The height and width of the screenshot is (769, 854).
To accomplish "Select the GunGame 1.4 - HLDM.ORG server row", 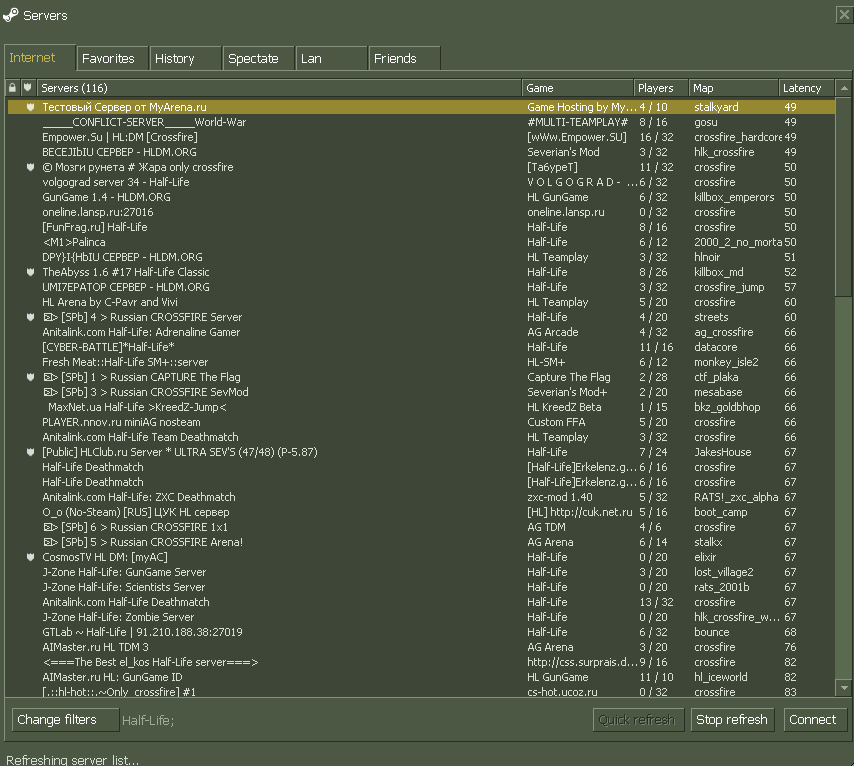I will pos(106,197).
